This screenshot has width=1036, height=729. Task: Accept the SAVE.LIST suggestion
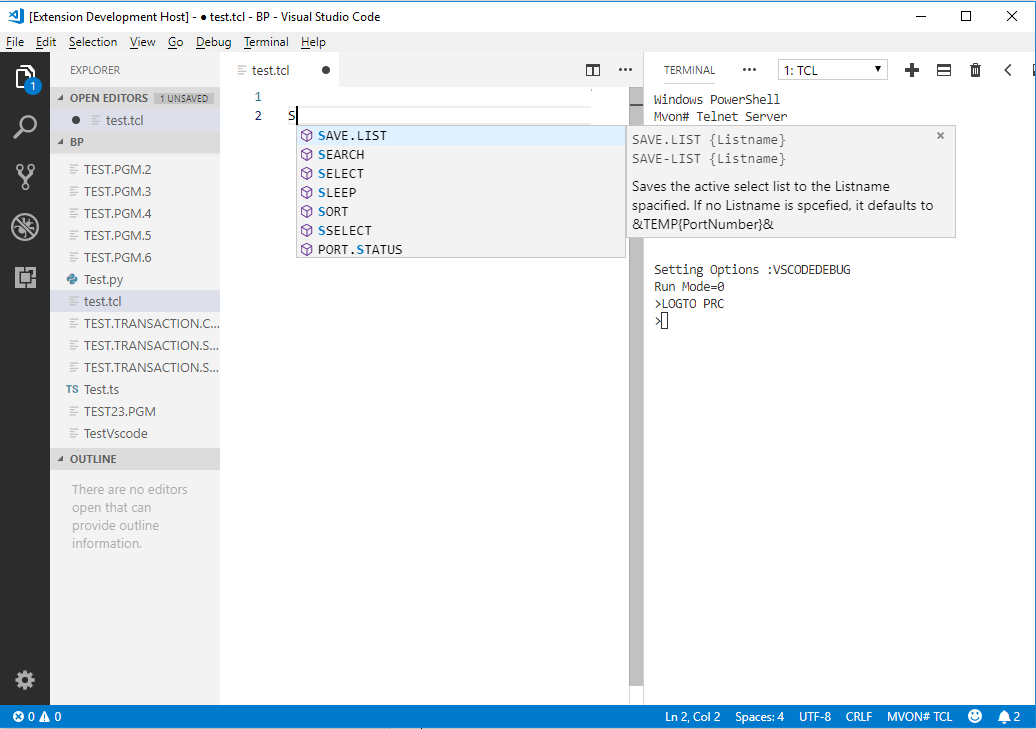[461, 135]
